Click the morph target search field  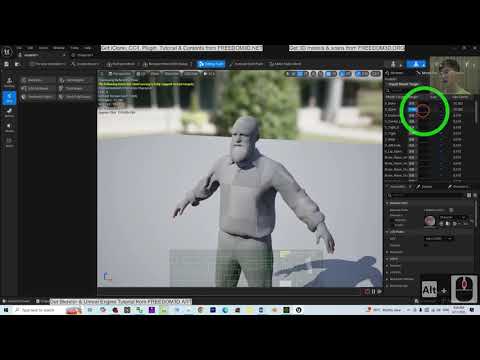[407, 90]
